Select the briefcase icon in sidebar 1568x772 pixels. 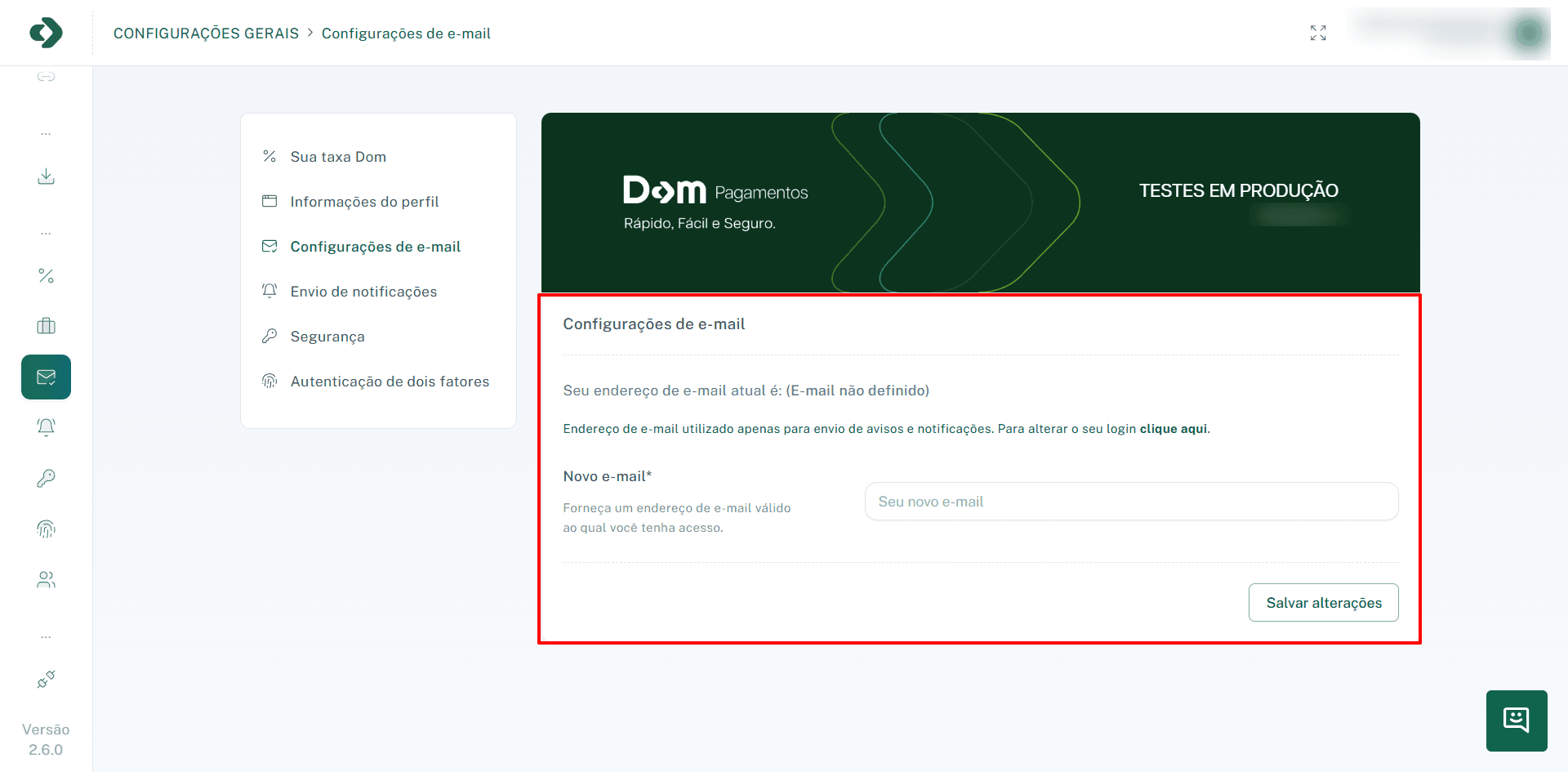point(46,326)
